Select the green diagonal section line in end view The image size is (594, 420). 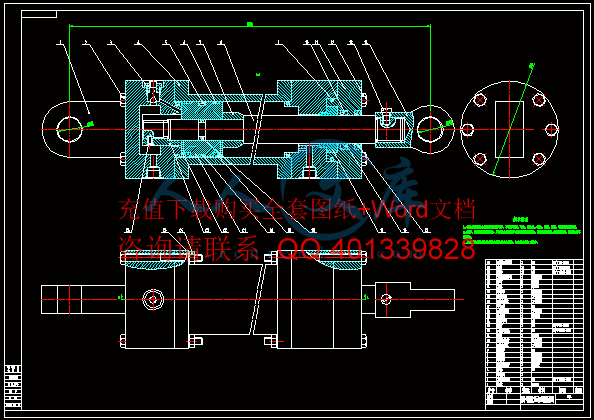point(513,119)
